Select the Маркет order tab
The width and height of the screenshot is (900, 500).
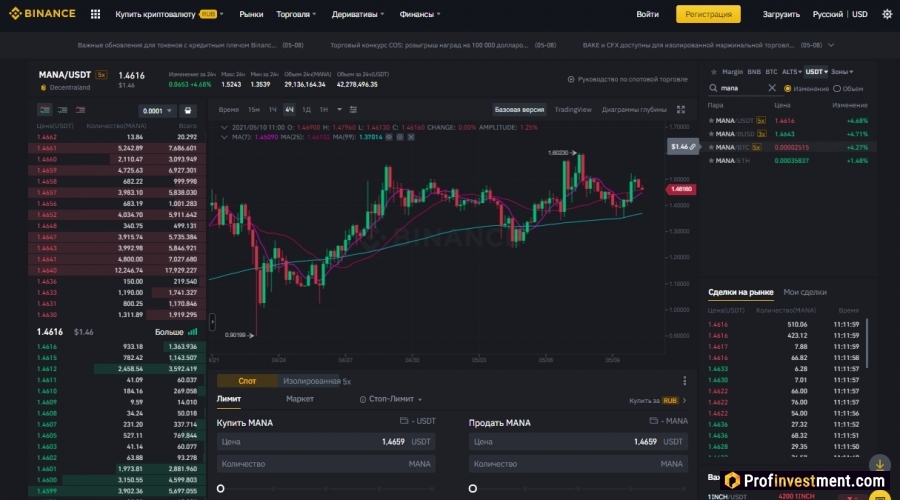(300, 399)
